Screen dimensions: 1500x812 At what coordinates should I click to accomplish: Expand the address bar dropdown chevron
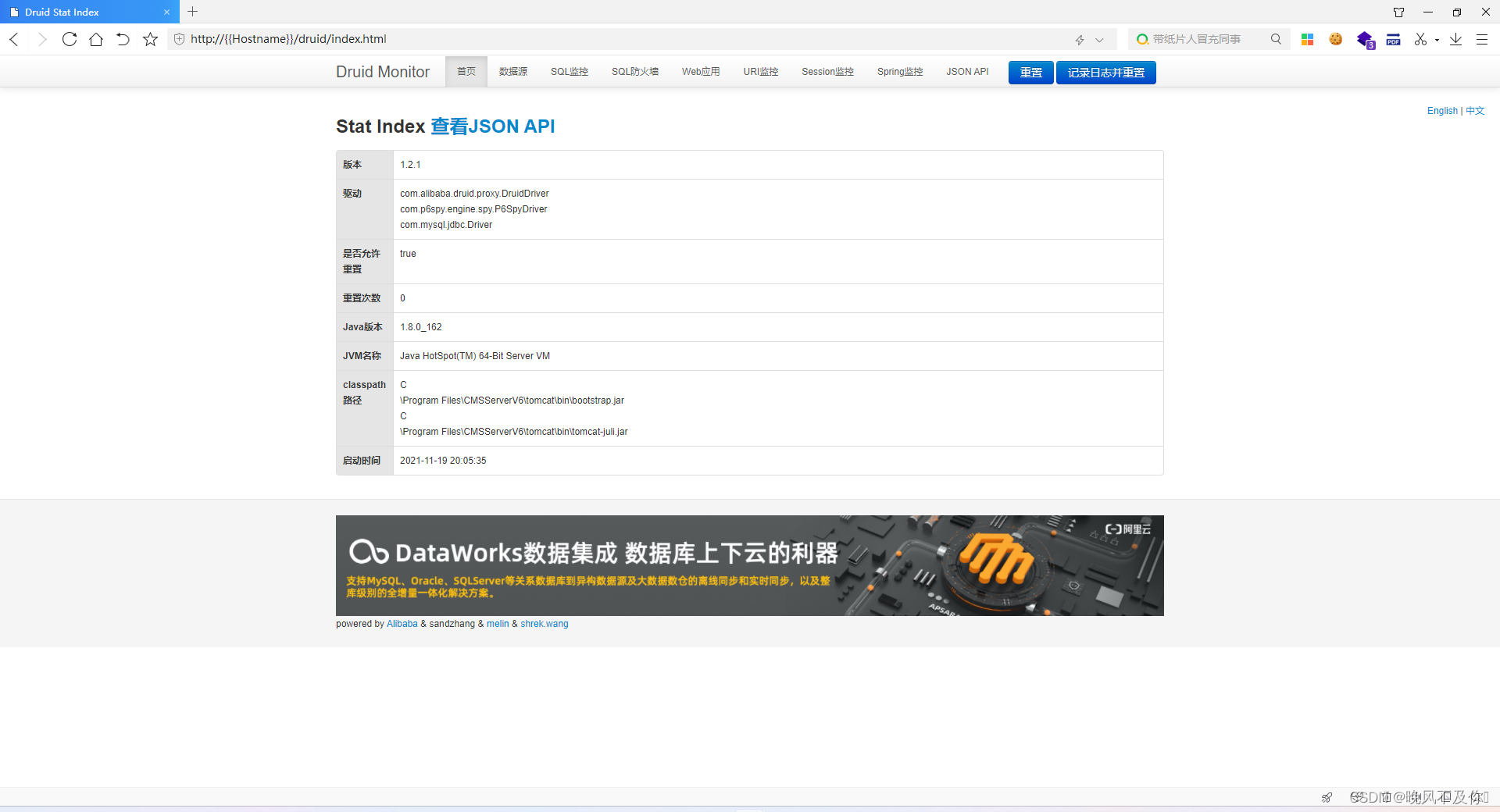pos(1099,40)
